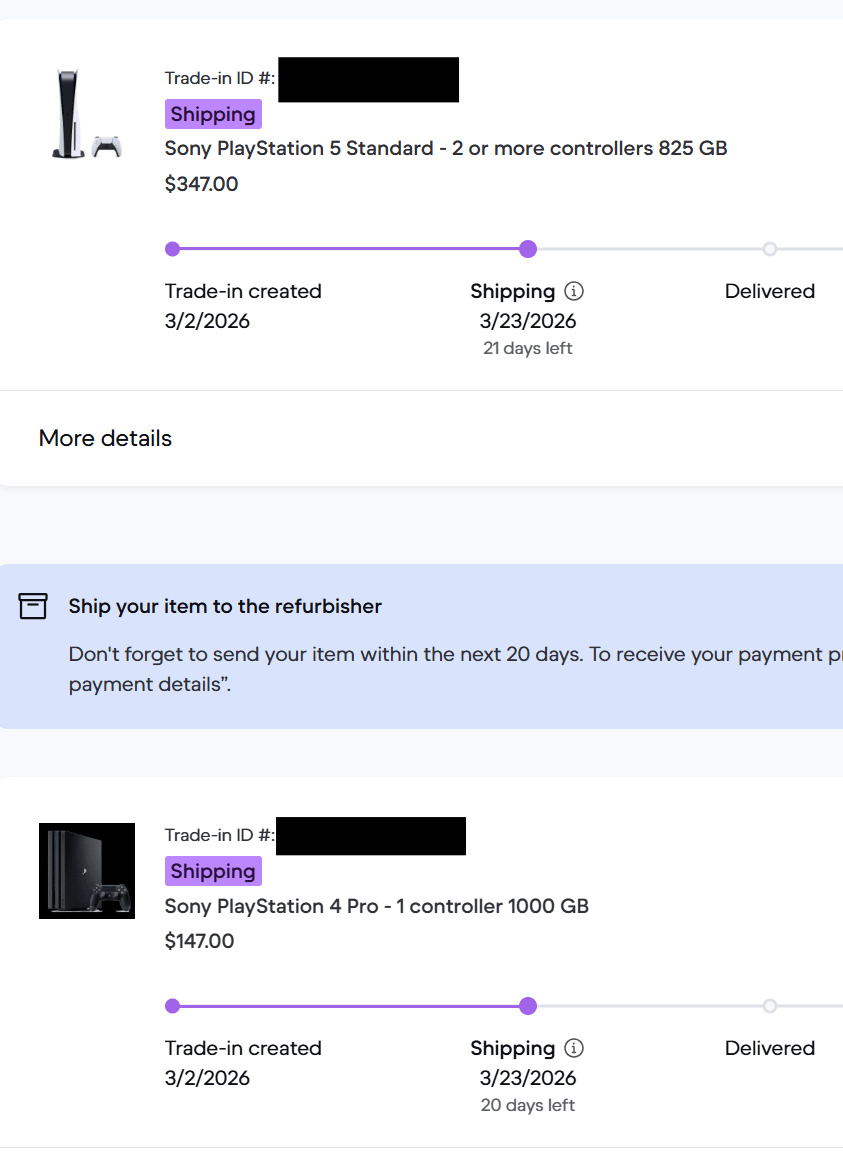Click the $147.00 trade-in price
Image resolution: width=843 pixels, height=1156 pixels.
[x=200, y=941]
